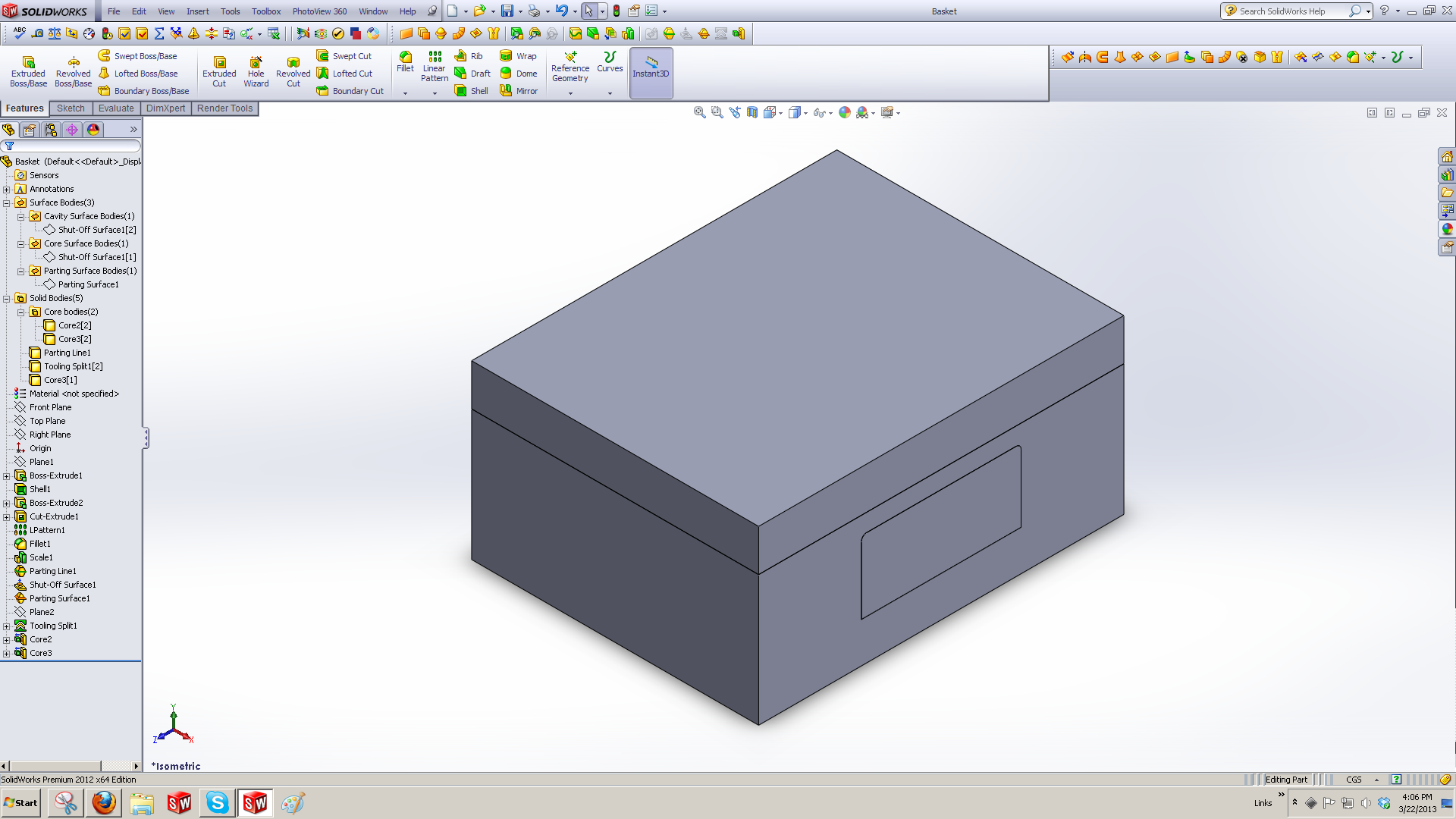Screen dimensions: 1456x819
Task: Click the Undo icon in top toolbar
Action: [561, 11]
